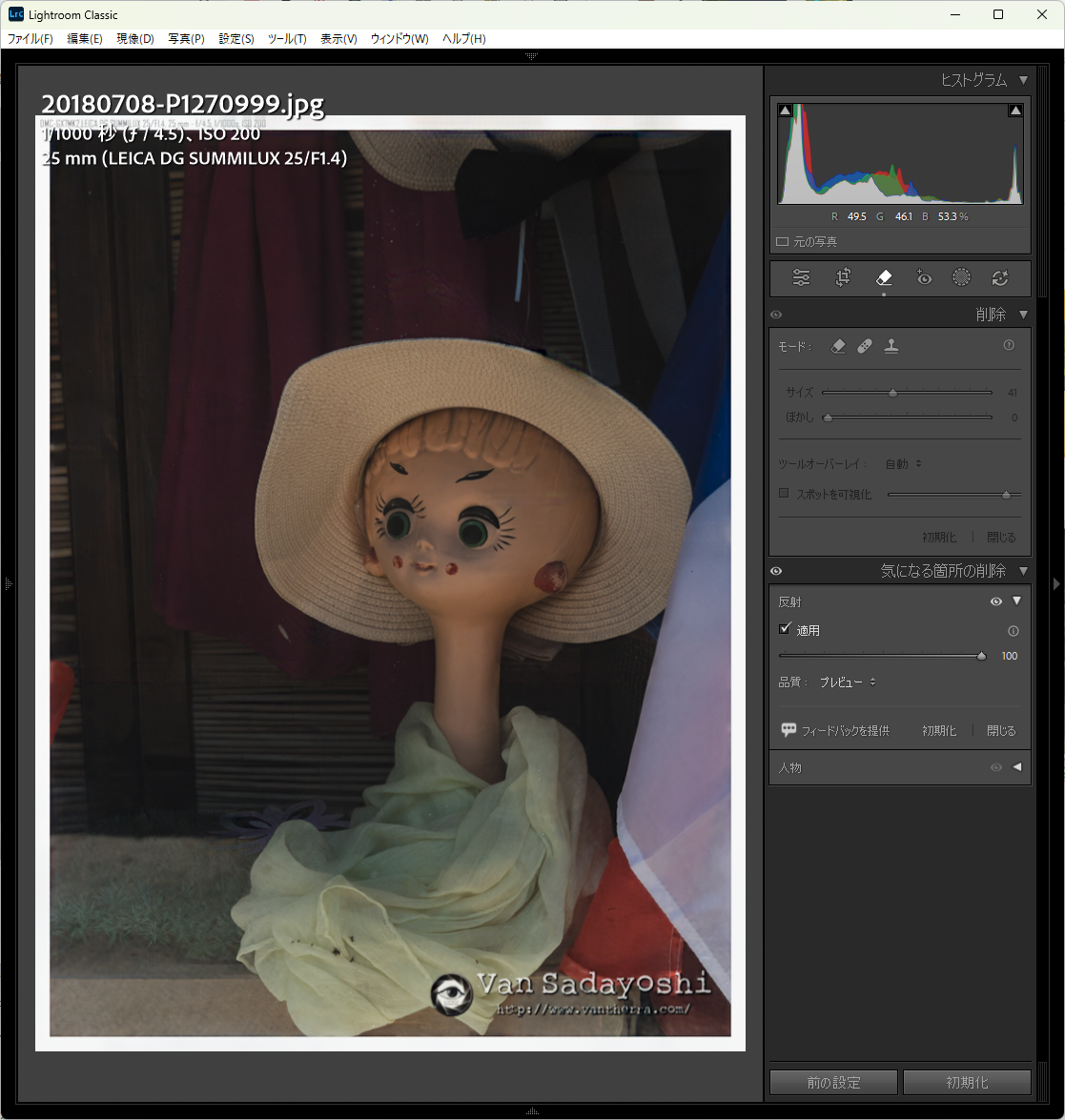Choose the Heal bandage mode icon
Screen dimensions: 1065x1120
[865, 347]
